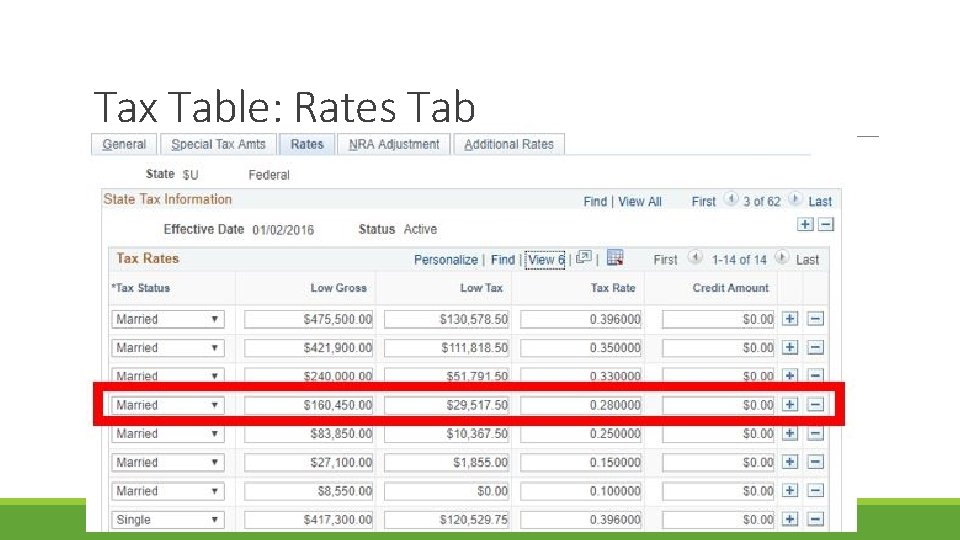Viewport: 960px width, 540px height.
Task: Click Credit Amount field in $27,100.00 row
Action: click(718, 462)
